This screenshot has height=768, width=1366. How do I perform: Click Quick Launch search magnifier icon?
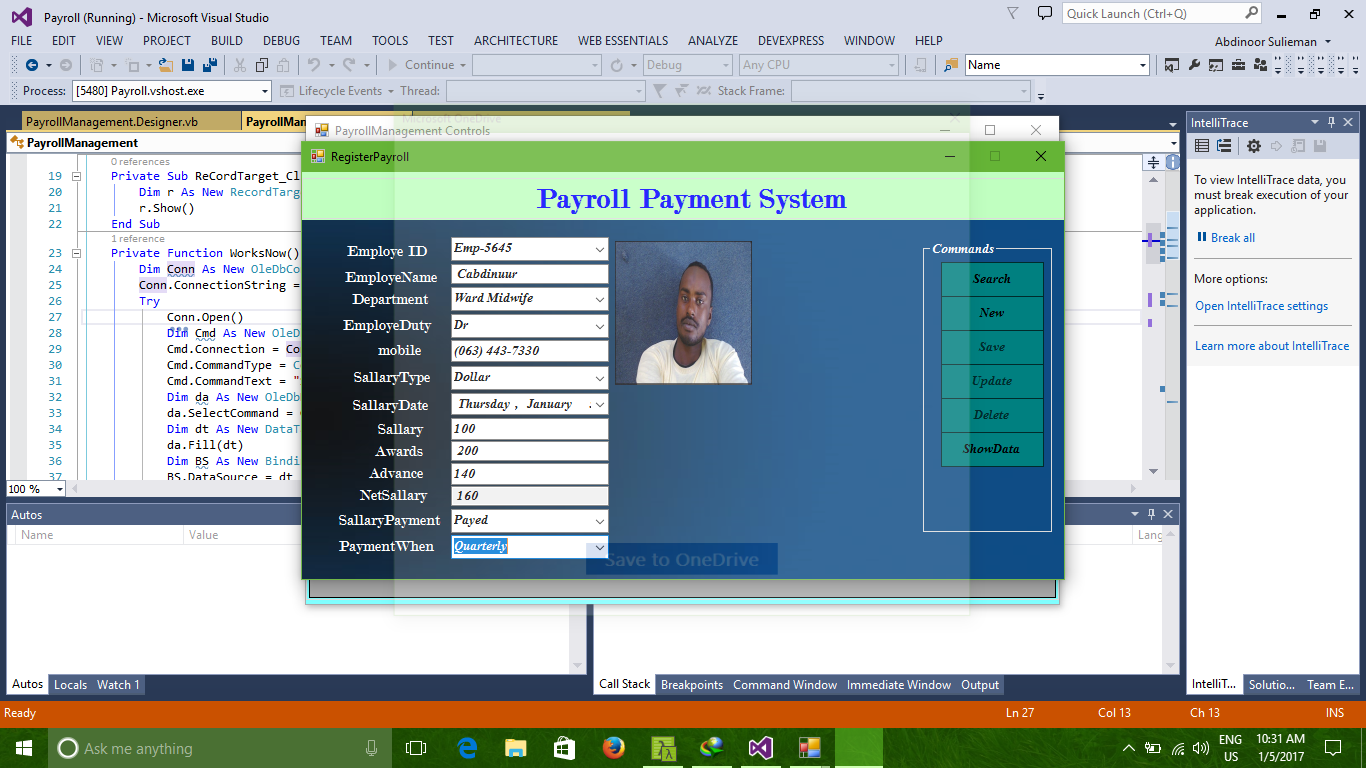[x=1252, y=13]
